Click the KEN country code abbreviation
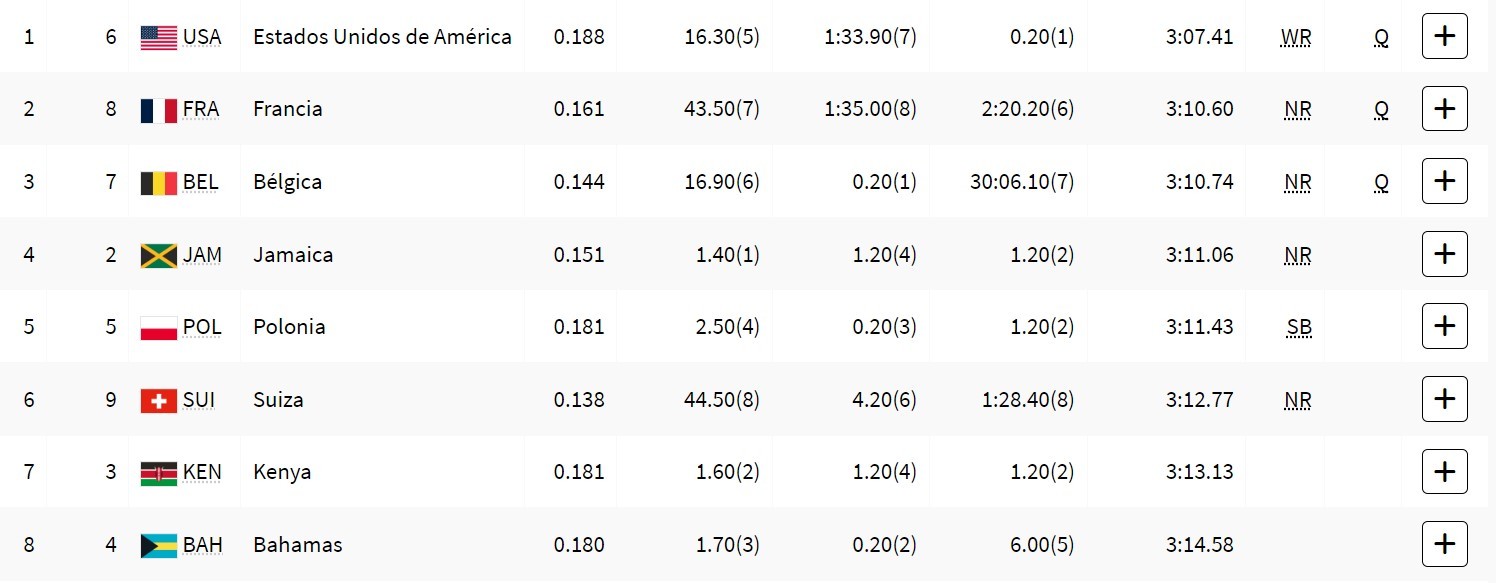This screenshot has height=583, width=1496. pos(202,472)
